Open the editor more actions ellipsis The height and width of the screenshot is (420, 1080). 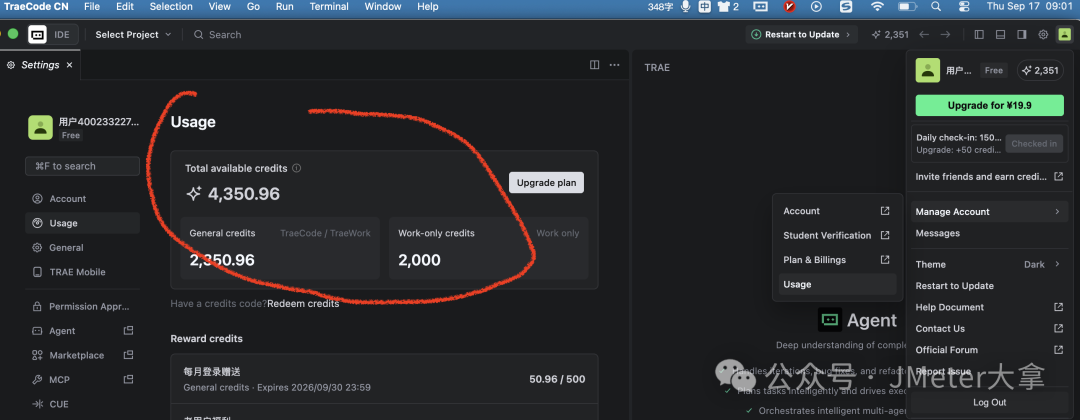pyautogui.click(x=614, y=65)
